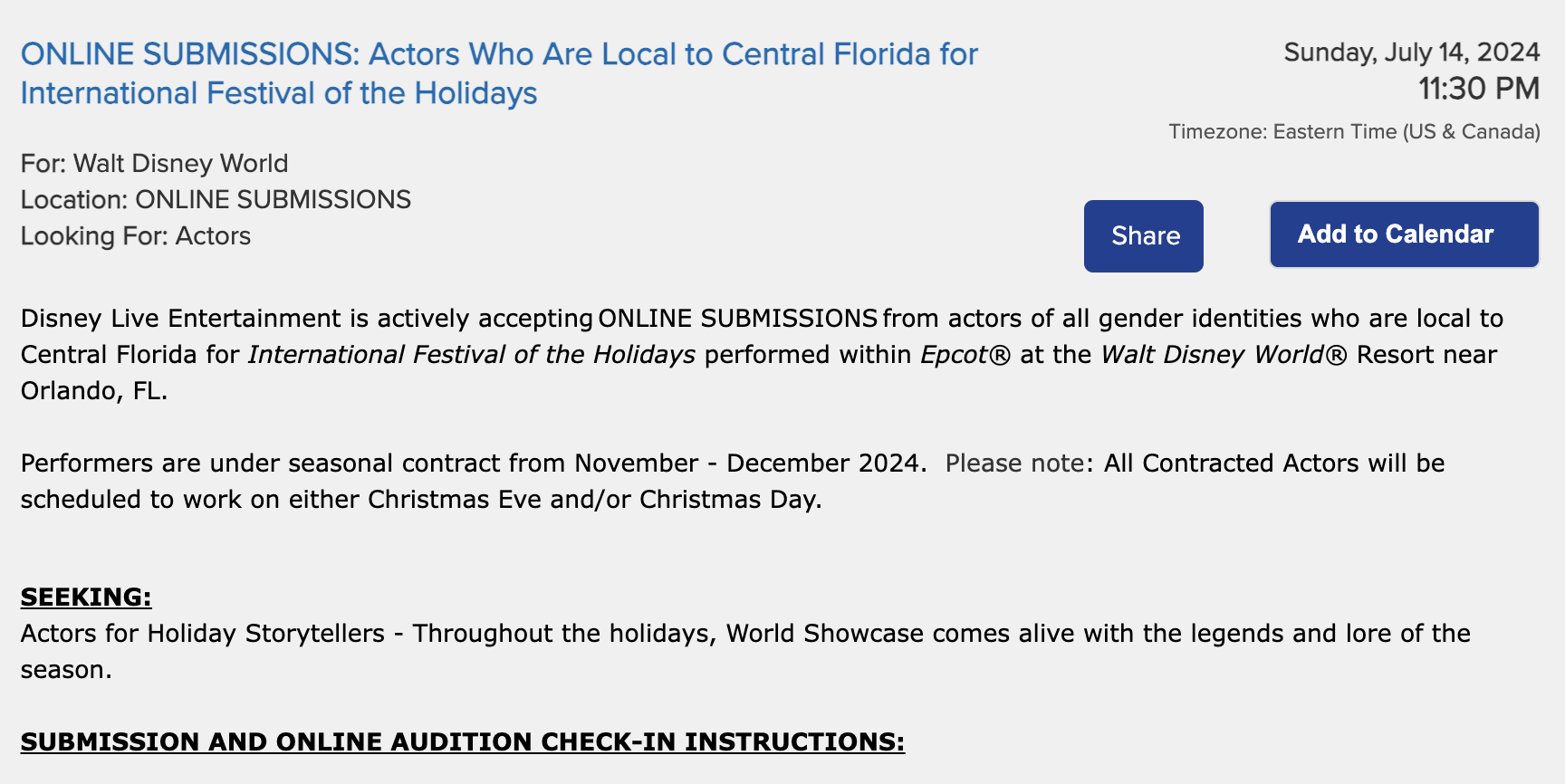The height and width of the screenshot is (784, 1565).
Task: Click the Share button
Action: 1143,236
